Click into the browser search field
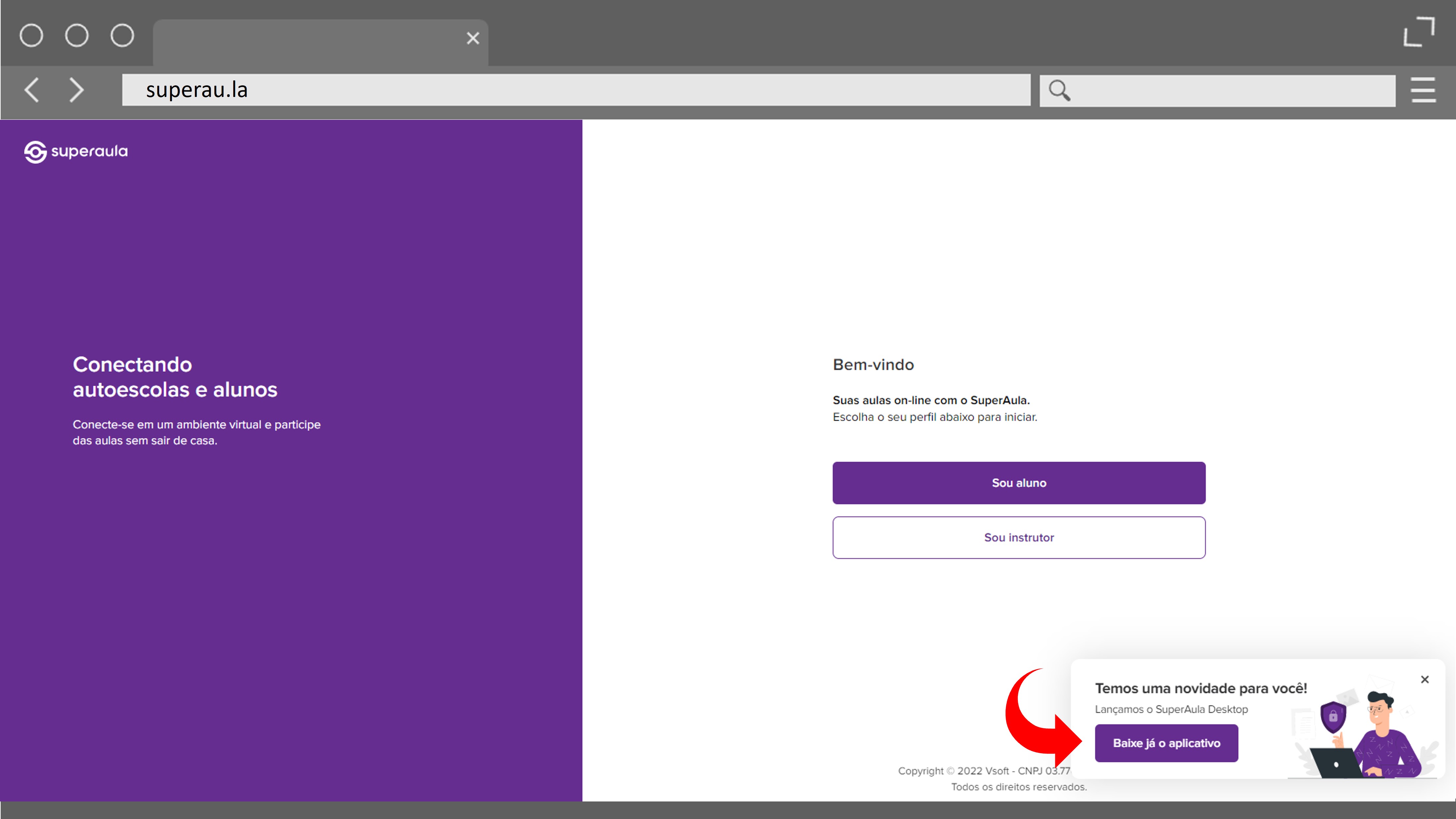The image size is (1456, 819). click(x=1232, y=90)
